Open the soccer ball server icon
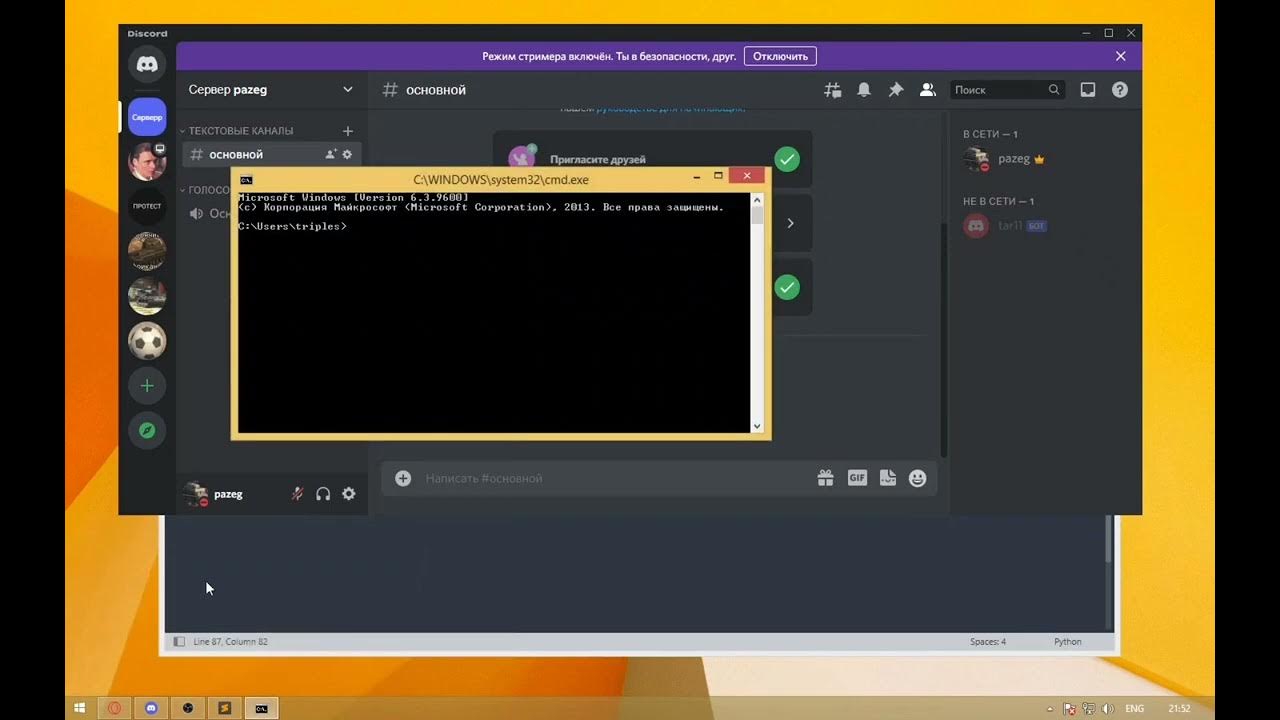This screenshot has width=1280, height=720. tap(147, 341)
